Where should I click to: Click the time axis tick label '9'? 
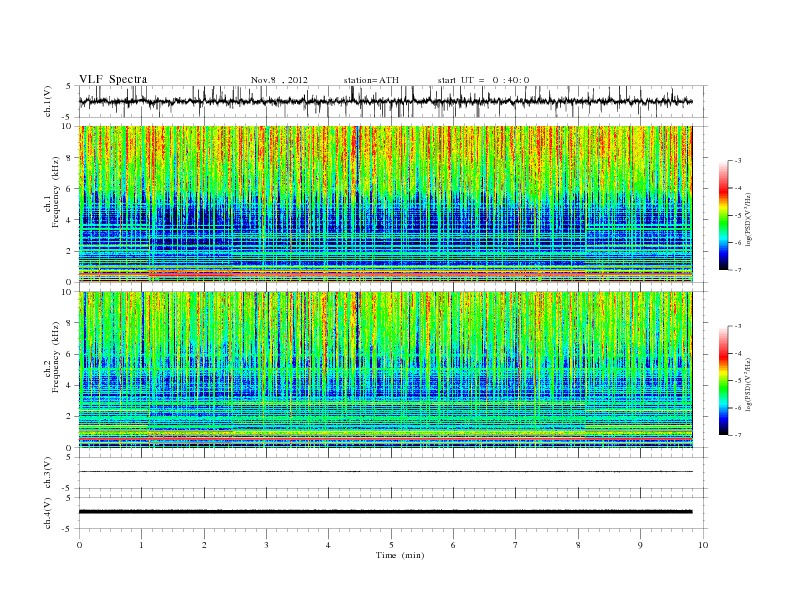[640, 545]
